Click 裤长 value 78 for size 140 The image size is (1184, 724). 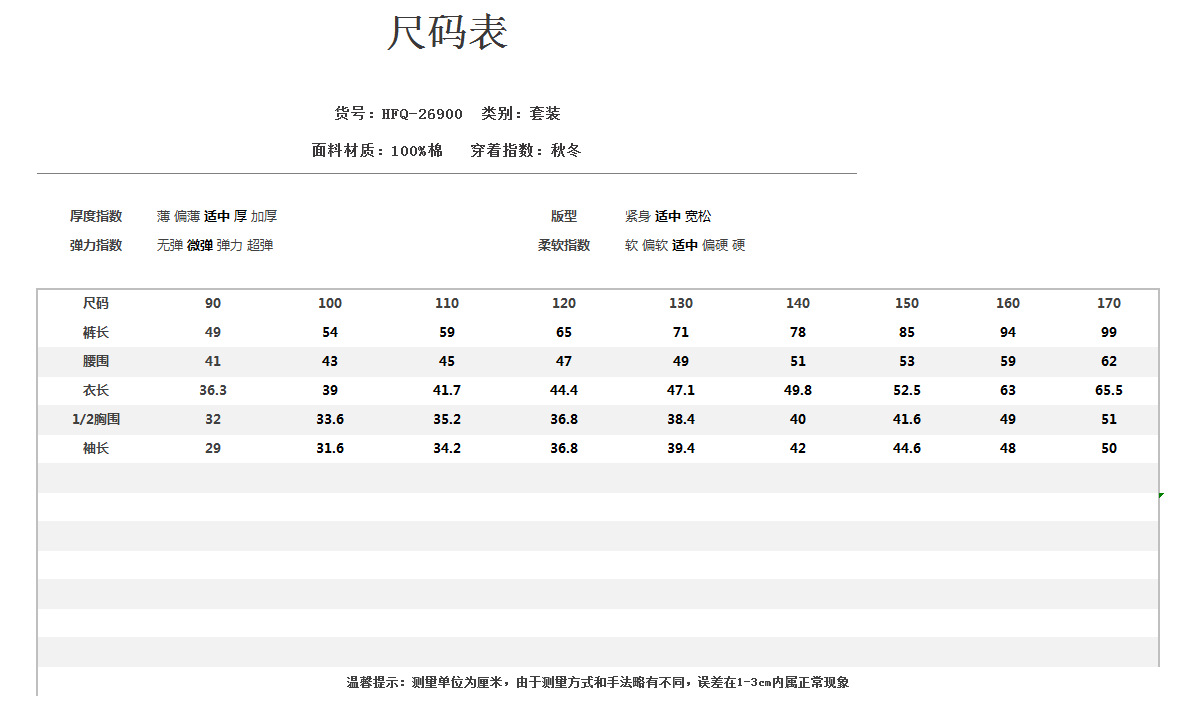coord(798,332)
